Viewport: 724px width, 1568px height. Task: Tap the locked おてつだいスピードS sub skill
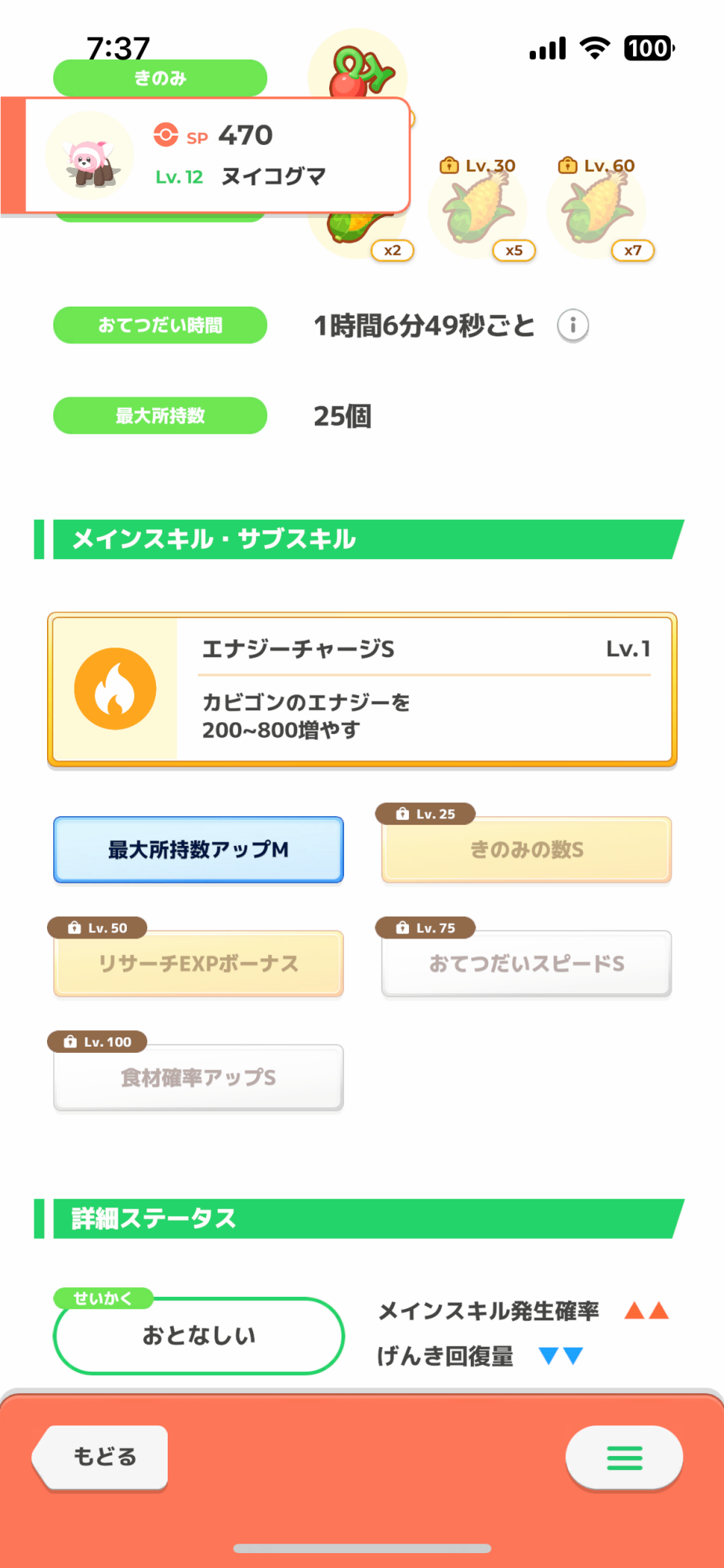click(x=527, y=964)
